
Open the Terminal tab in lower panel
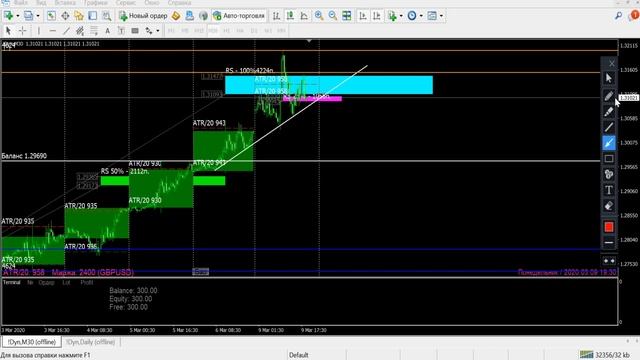pos(11,282)
